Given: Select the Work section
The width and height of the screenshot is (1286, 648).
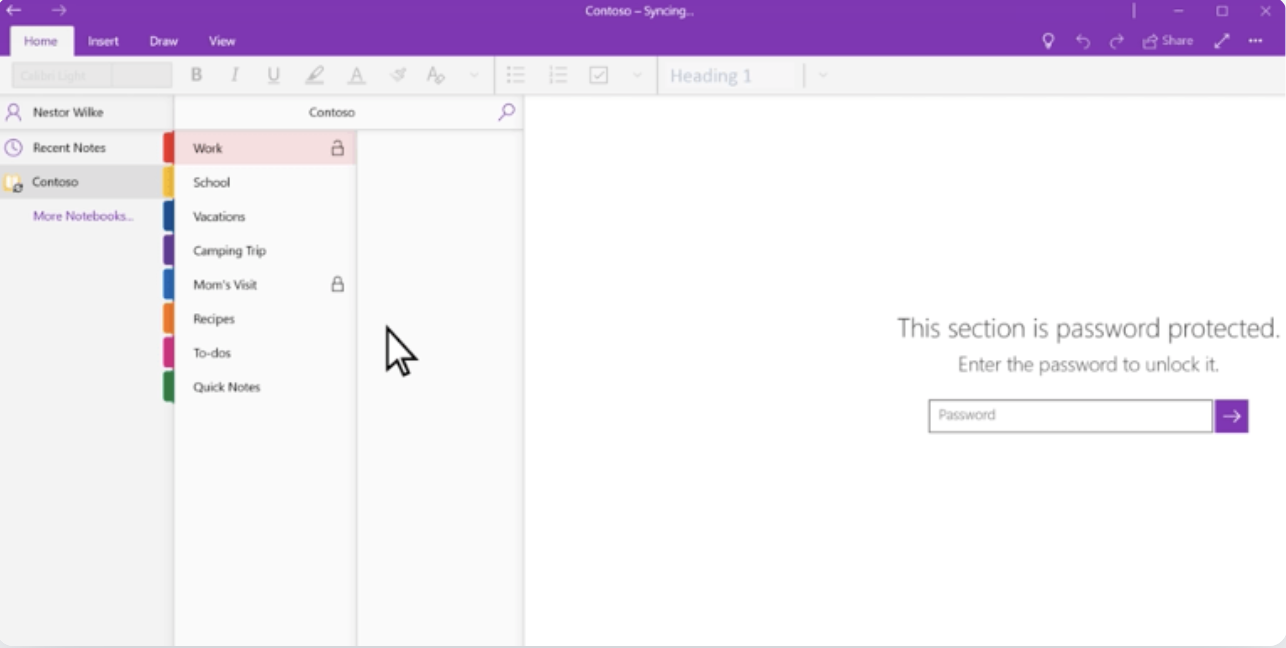Looking at the screenshot, I should pyautogui.click(x=265, y=148).
